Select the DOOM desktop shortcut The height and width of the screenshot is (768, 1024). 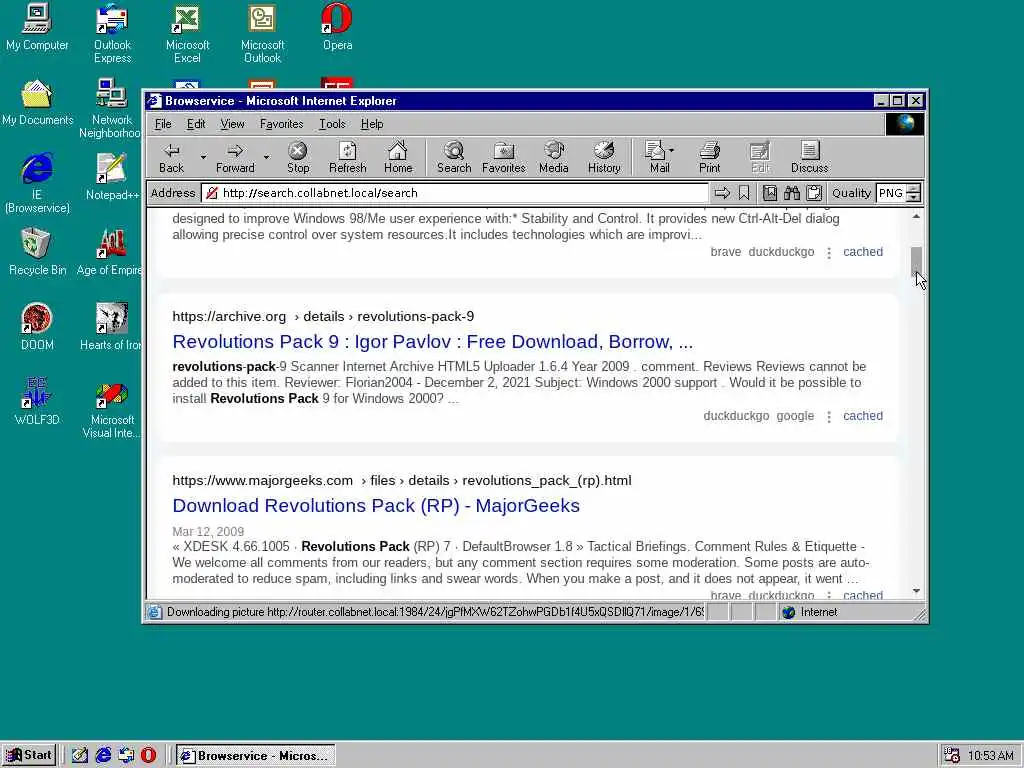(37, 327)
